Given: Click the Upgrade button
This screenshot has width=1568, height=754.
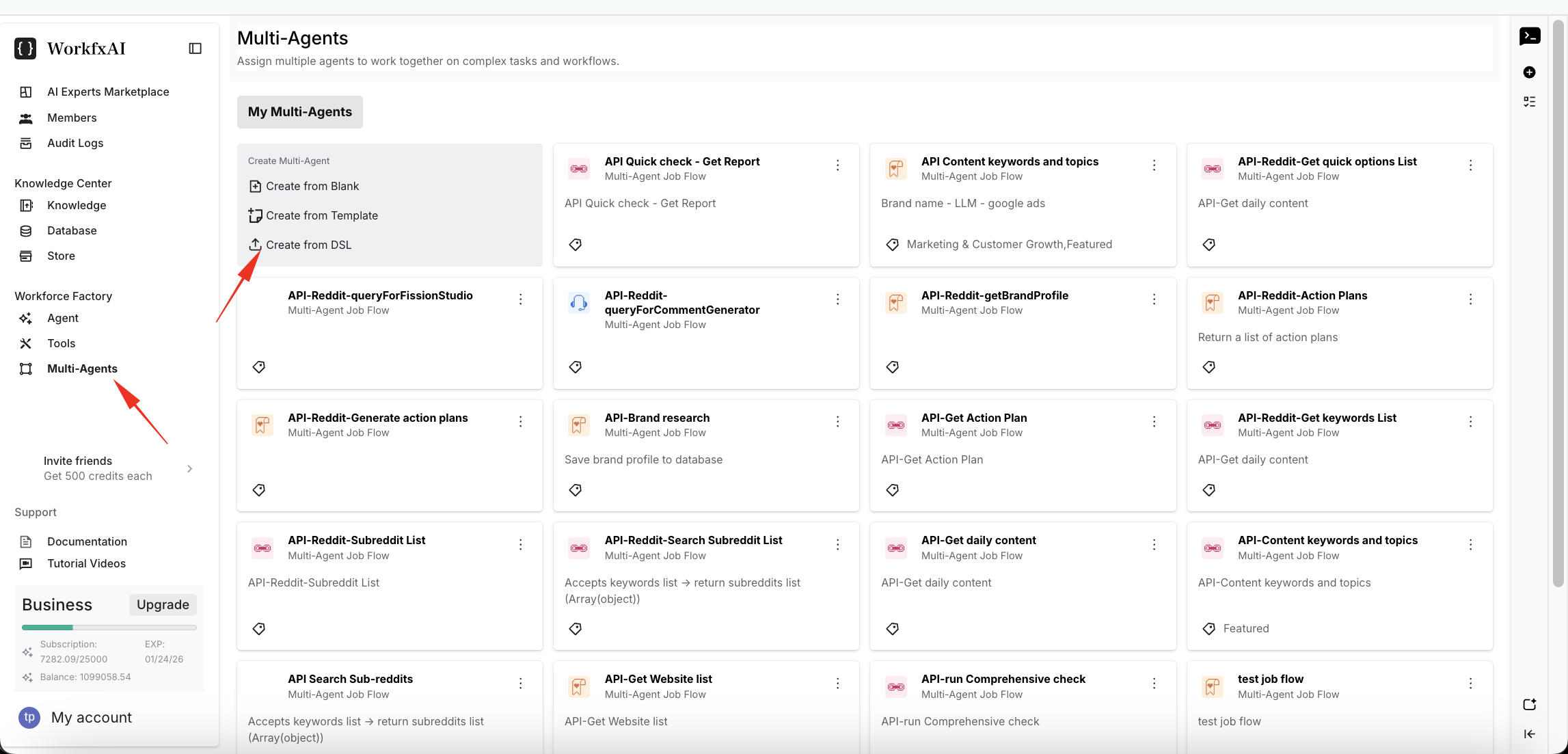Looking at the screenshot, I should pyautogui.click(x=163, y=604).
